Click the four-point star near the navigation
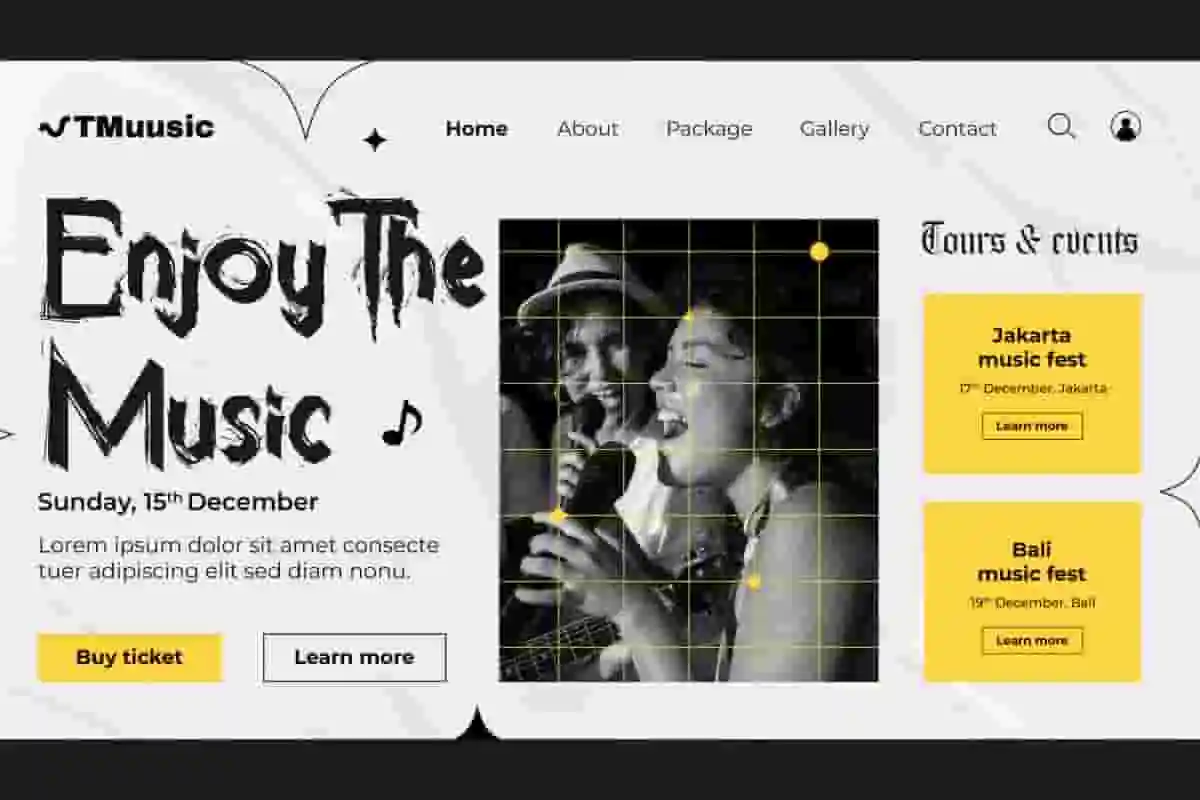This screenshot has height=800, width=1200. (374, 139)
